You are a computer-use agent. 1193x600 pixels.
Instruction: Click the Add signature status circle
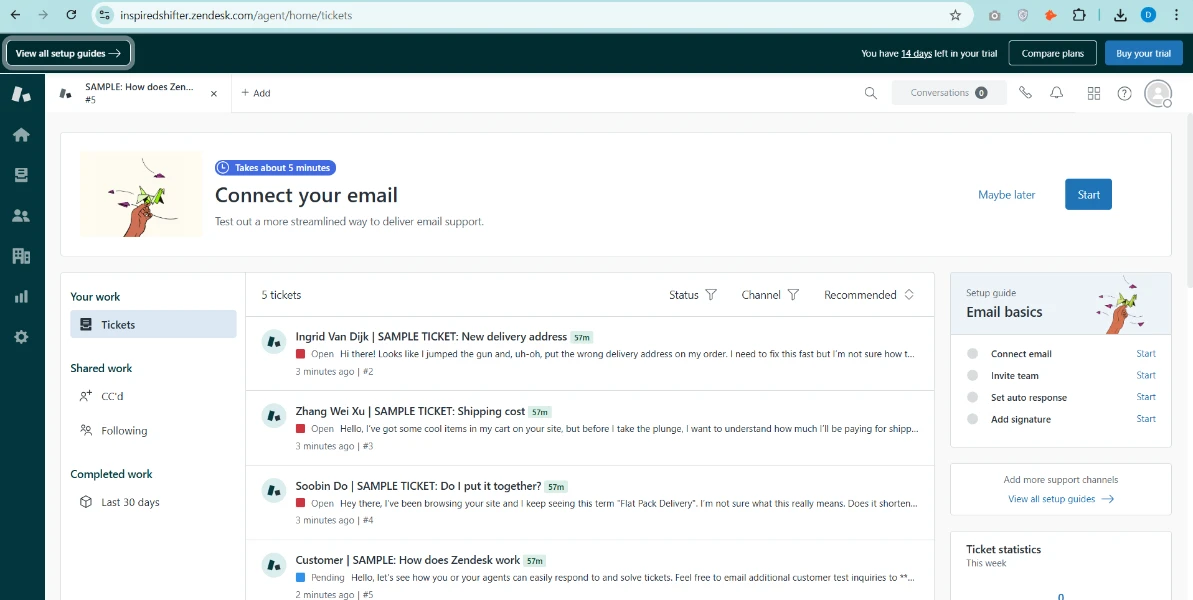click(x=972, y=419)
